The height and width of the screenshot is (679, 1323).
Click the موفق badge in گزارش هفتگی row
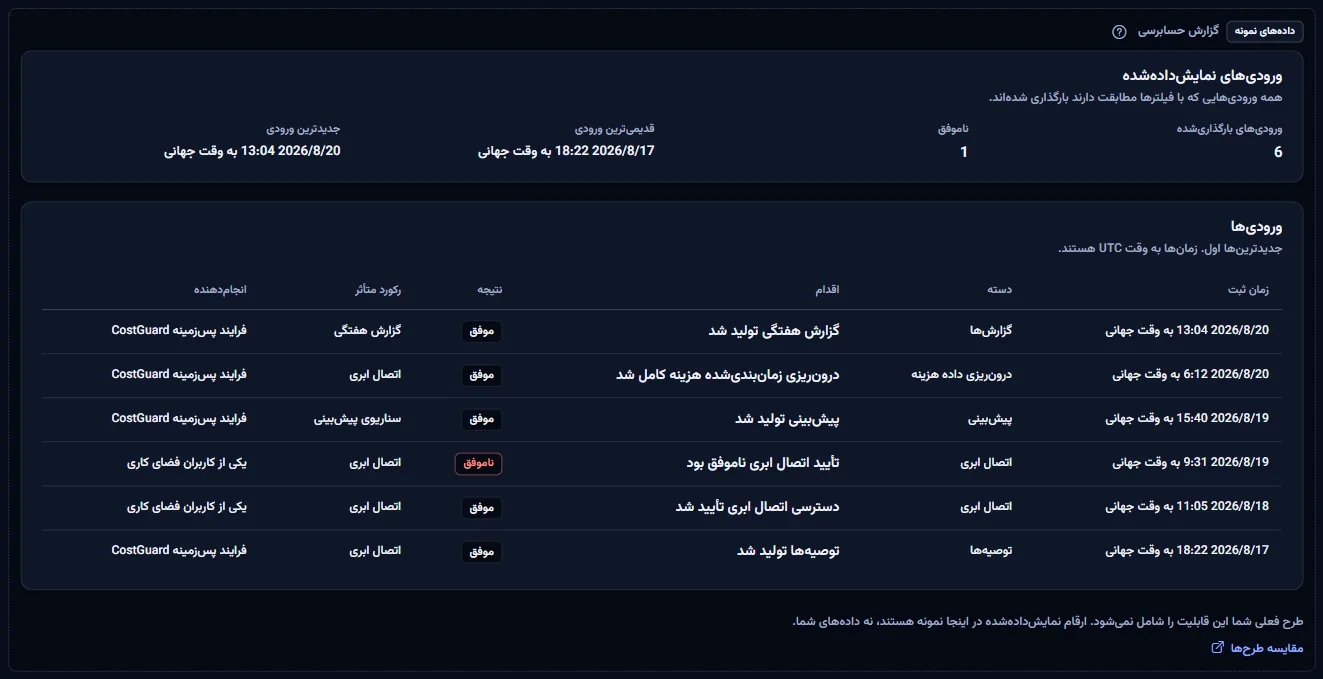point(482,332)
